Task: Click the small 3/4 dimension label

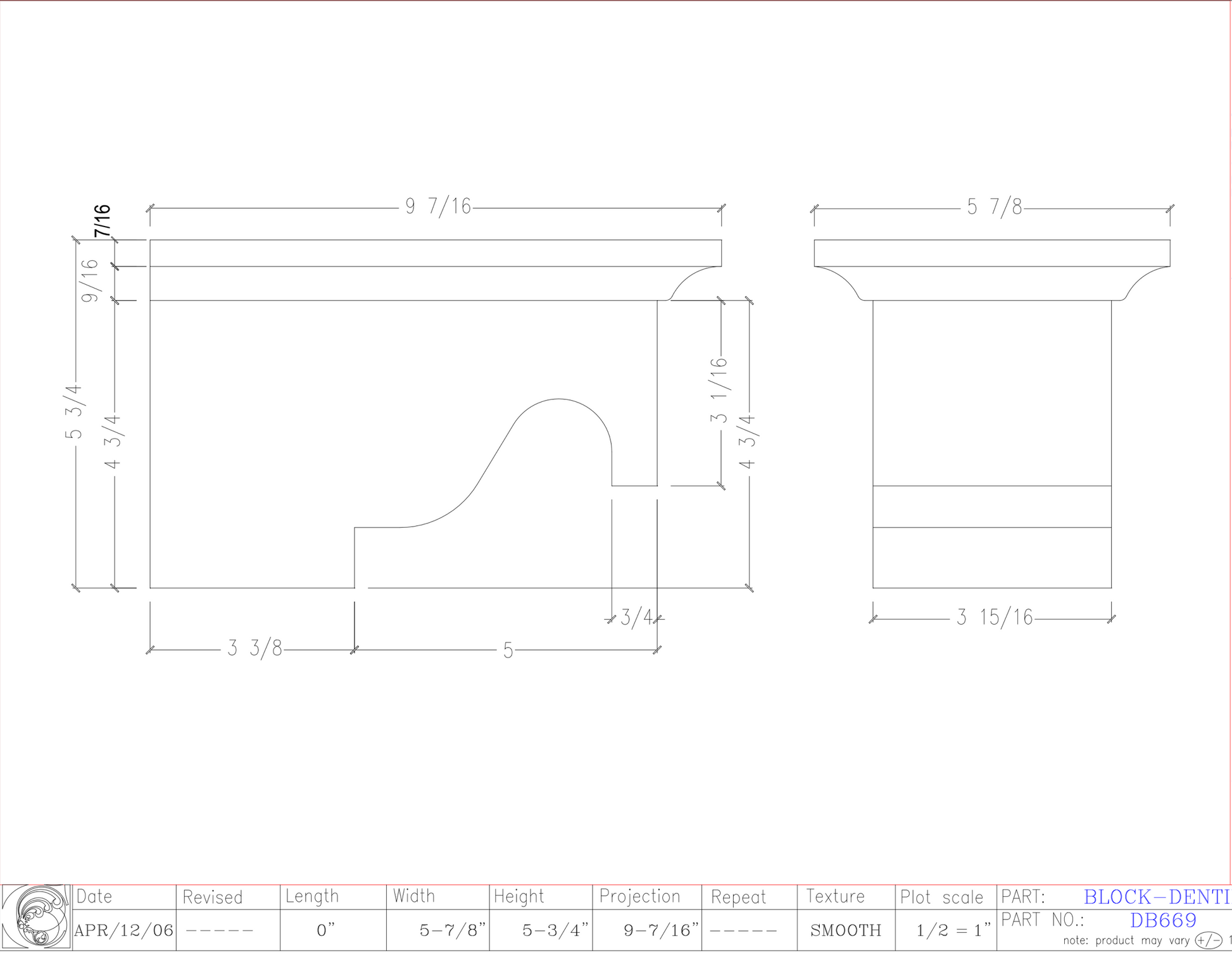Action: pos(636,618)
